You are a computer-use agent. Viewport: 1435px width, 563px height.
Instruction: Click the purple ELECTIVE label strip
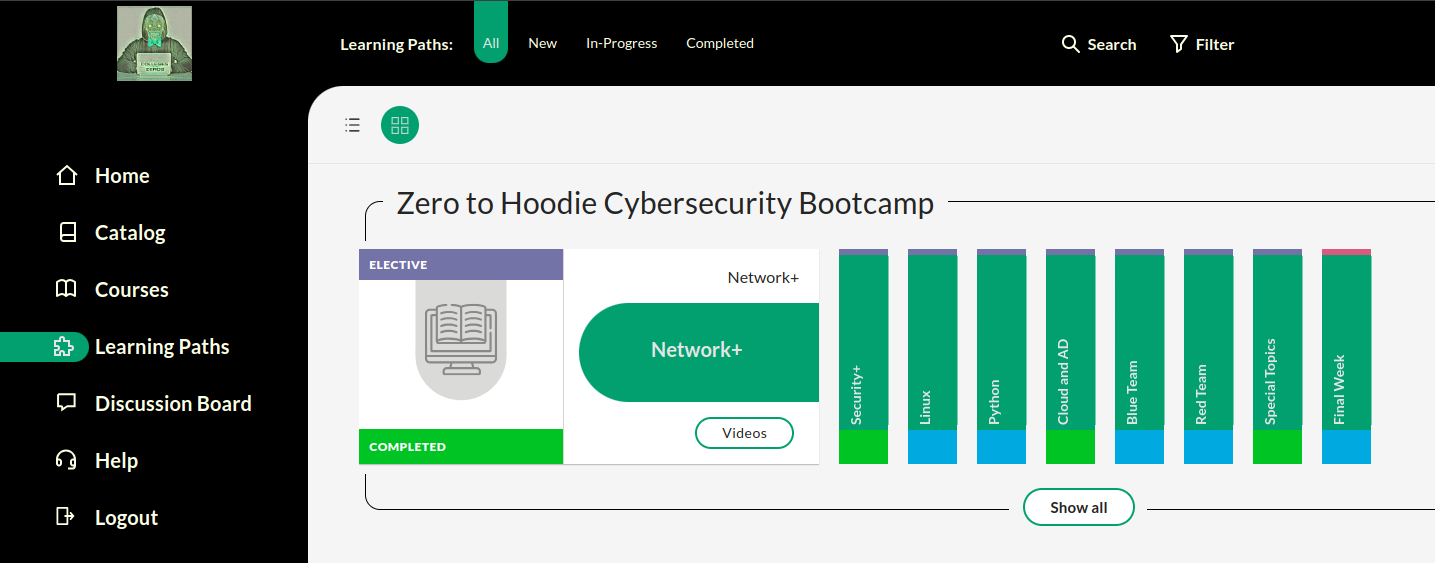click(x=461, y=265)
